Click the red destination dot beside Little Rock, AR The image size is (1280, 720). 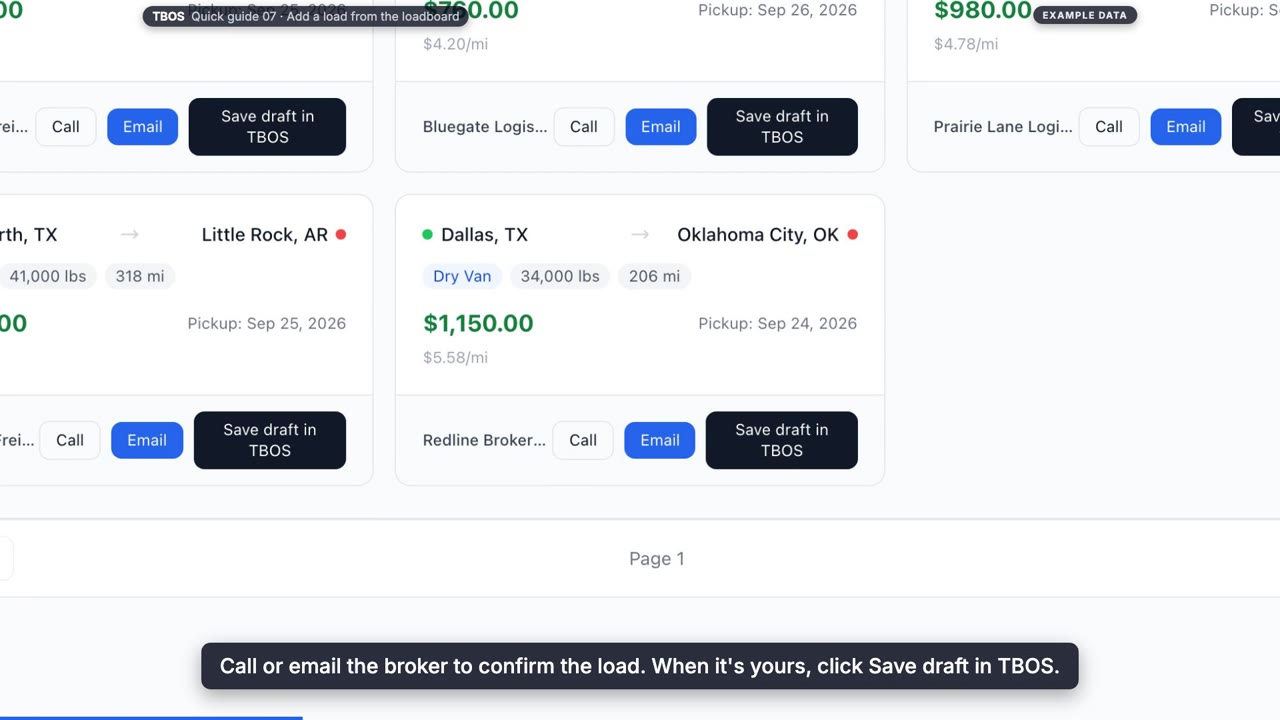coord(341,235)
